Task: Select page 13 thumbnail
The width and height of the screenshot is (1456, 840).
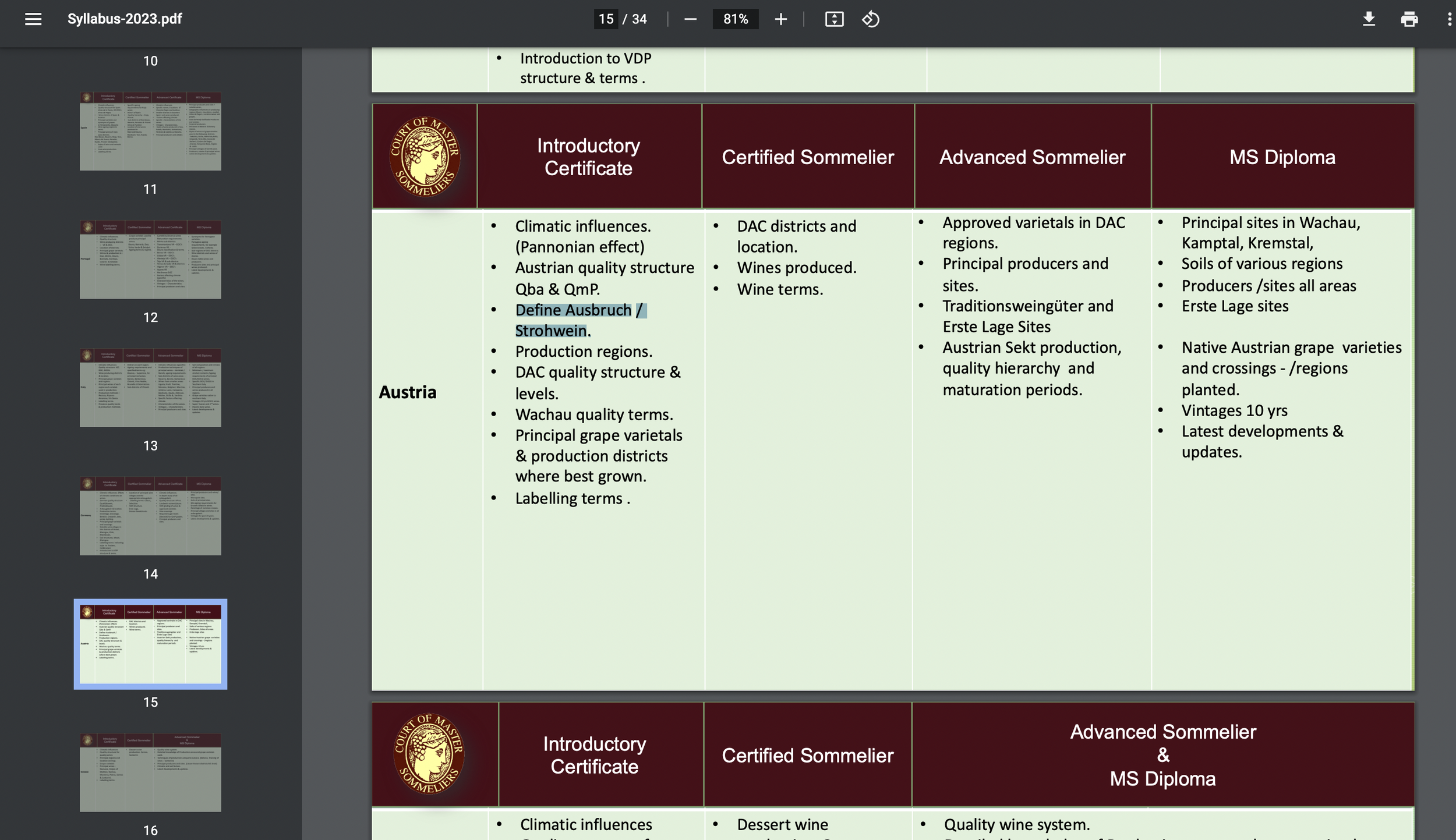Action: tap(150, 388)
